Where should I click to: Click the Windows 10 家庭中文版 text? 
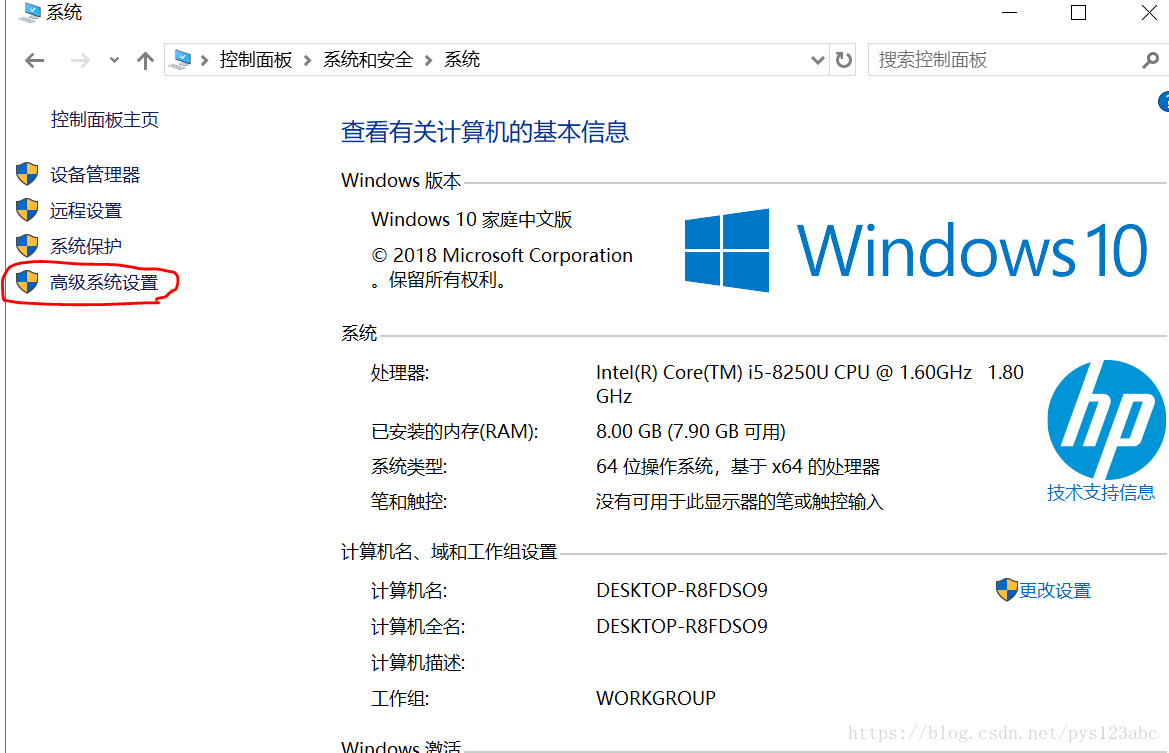pyautogui.click(x=471, y=220)
